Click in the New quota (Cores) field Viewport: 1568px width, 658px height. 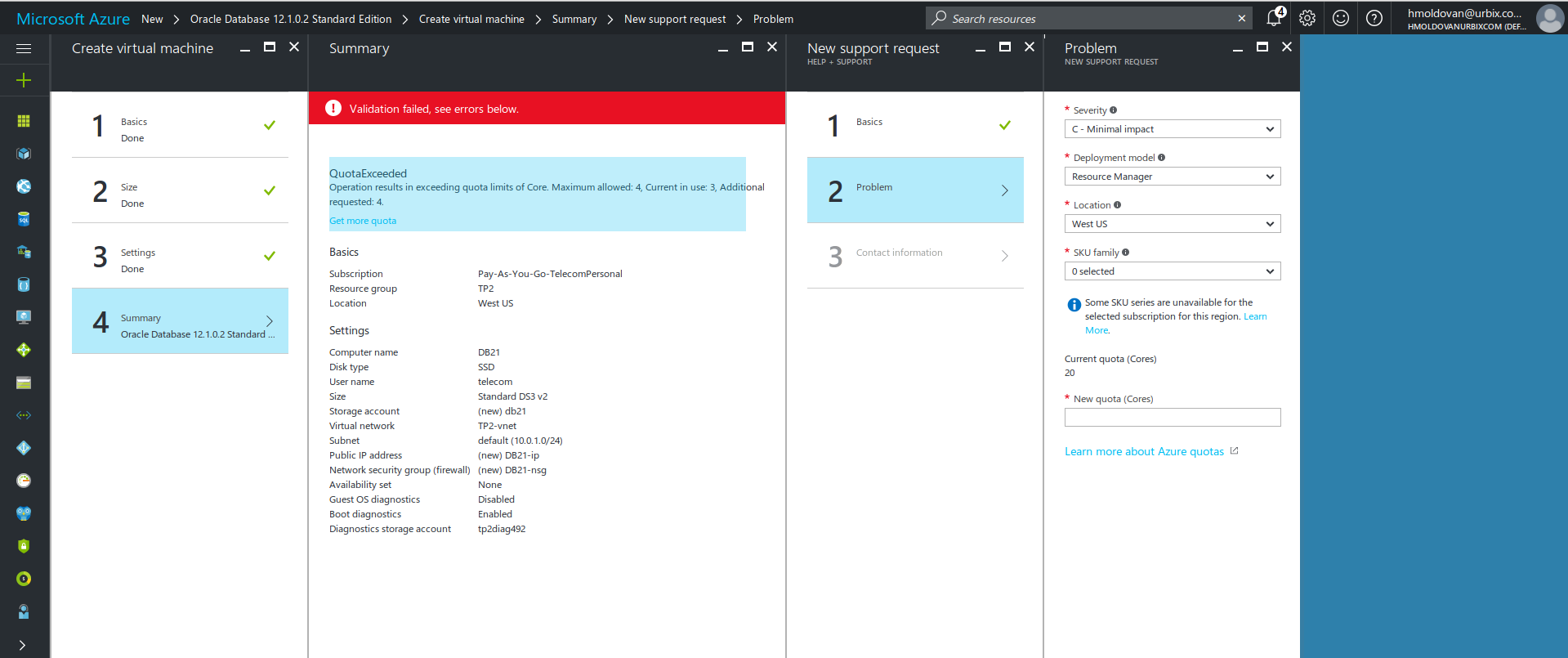(x=1173, y=418)
